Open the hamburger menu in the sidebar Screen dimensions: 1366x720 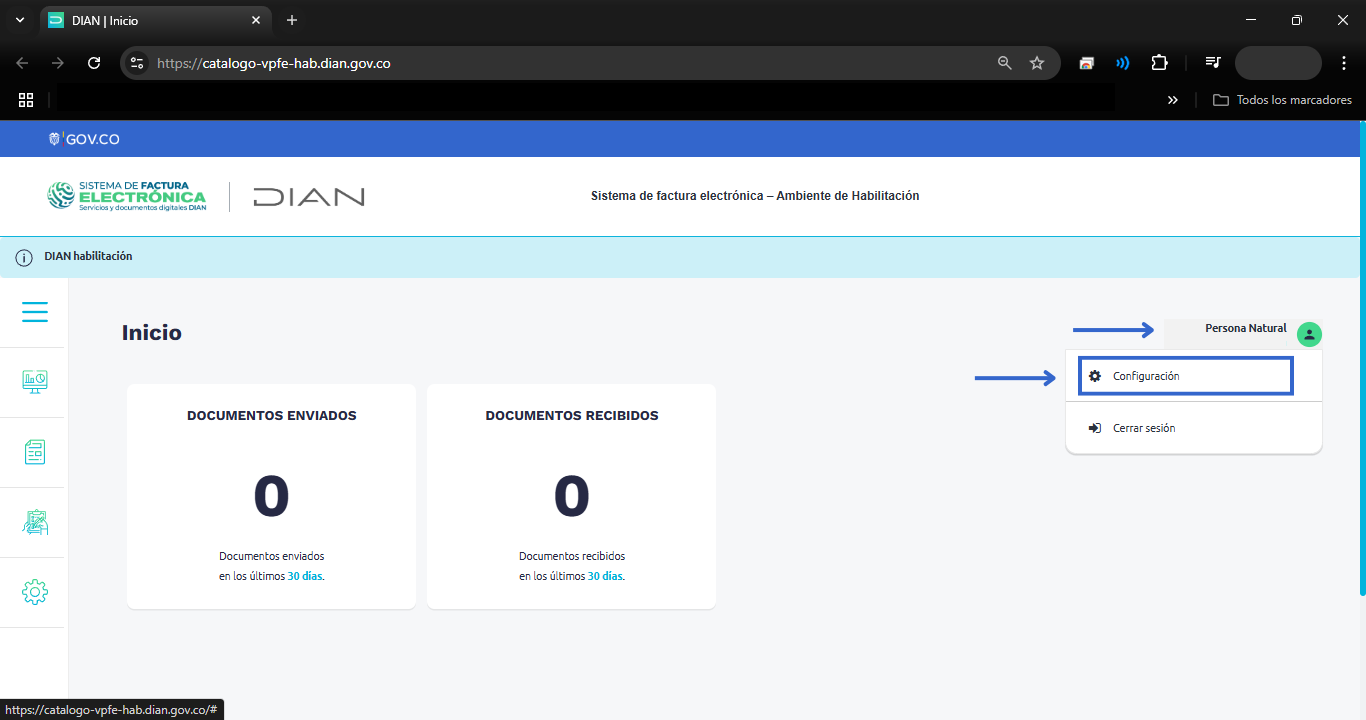35,313
